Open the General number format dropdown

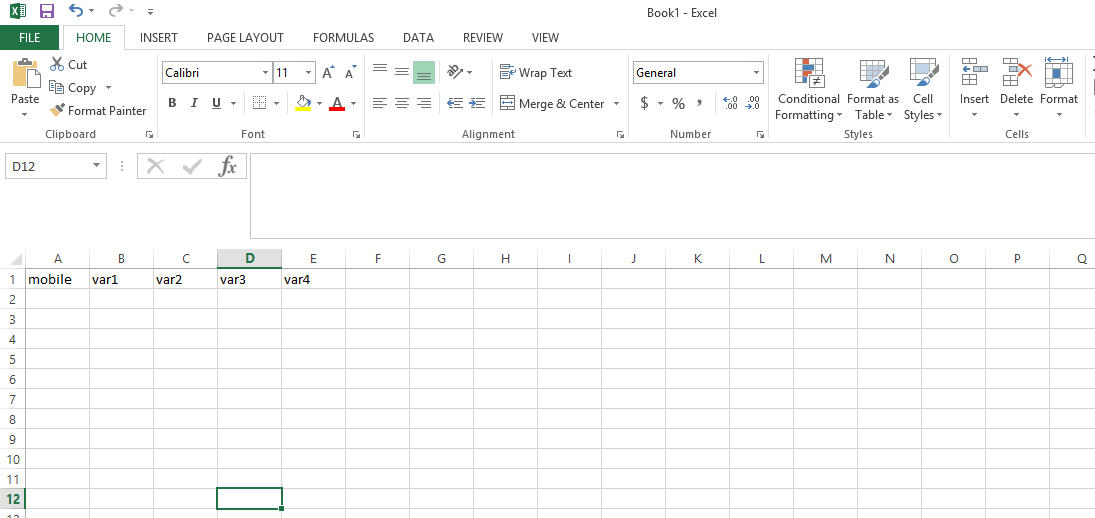pyautogui.click(x=757, y=73)
